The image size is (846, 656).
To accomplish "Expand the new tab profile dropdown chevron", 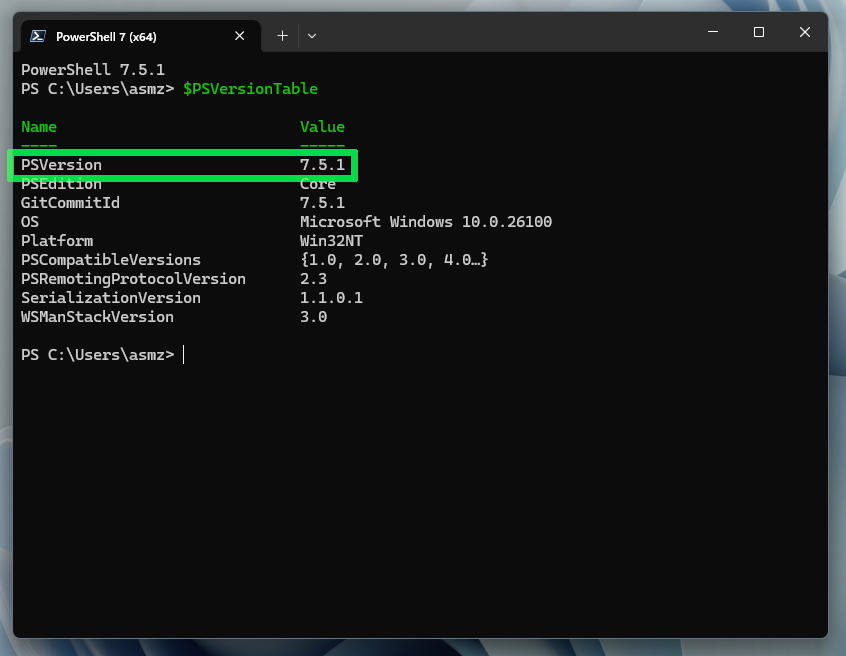I will tap(312, 35).
